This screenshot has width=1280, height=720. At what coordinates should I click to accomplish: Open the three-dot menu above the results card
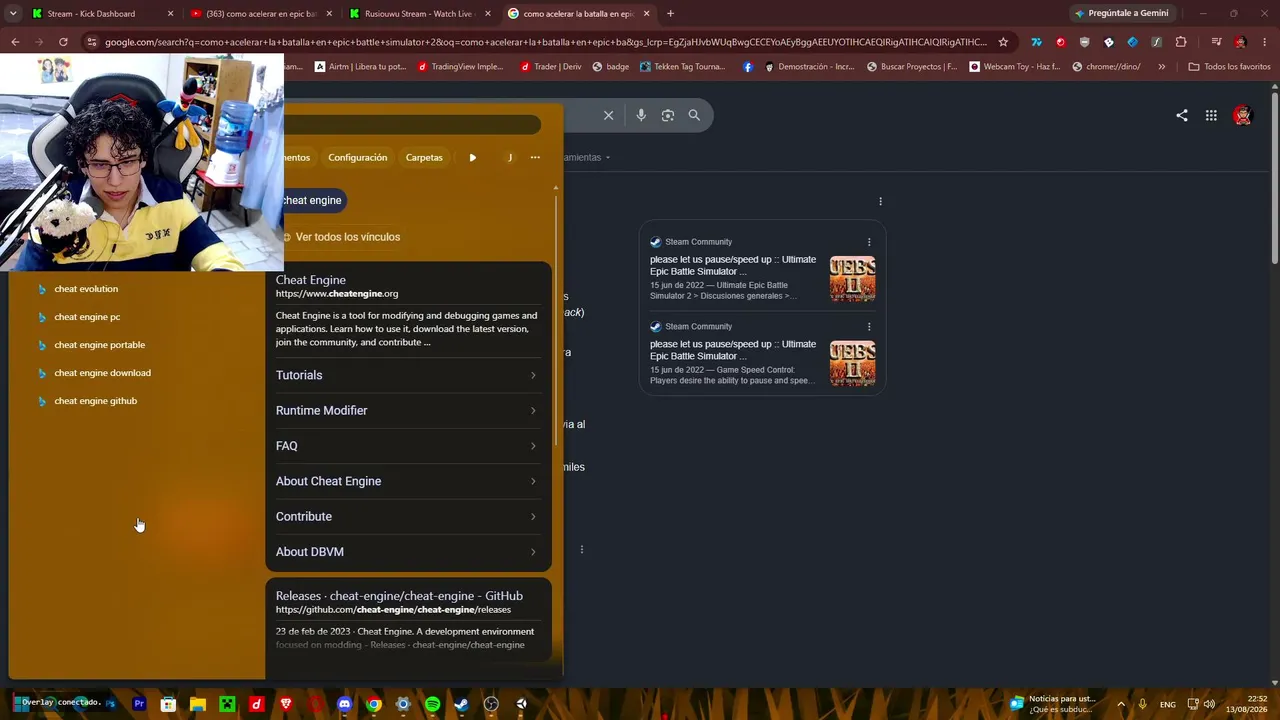click(x=880, y=201)
